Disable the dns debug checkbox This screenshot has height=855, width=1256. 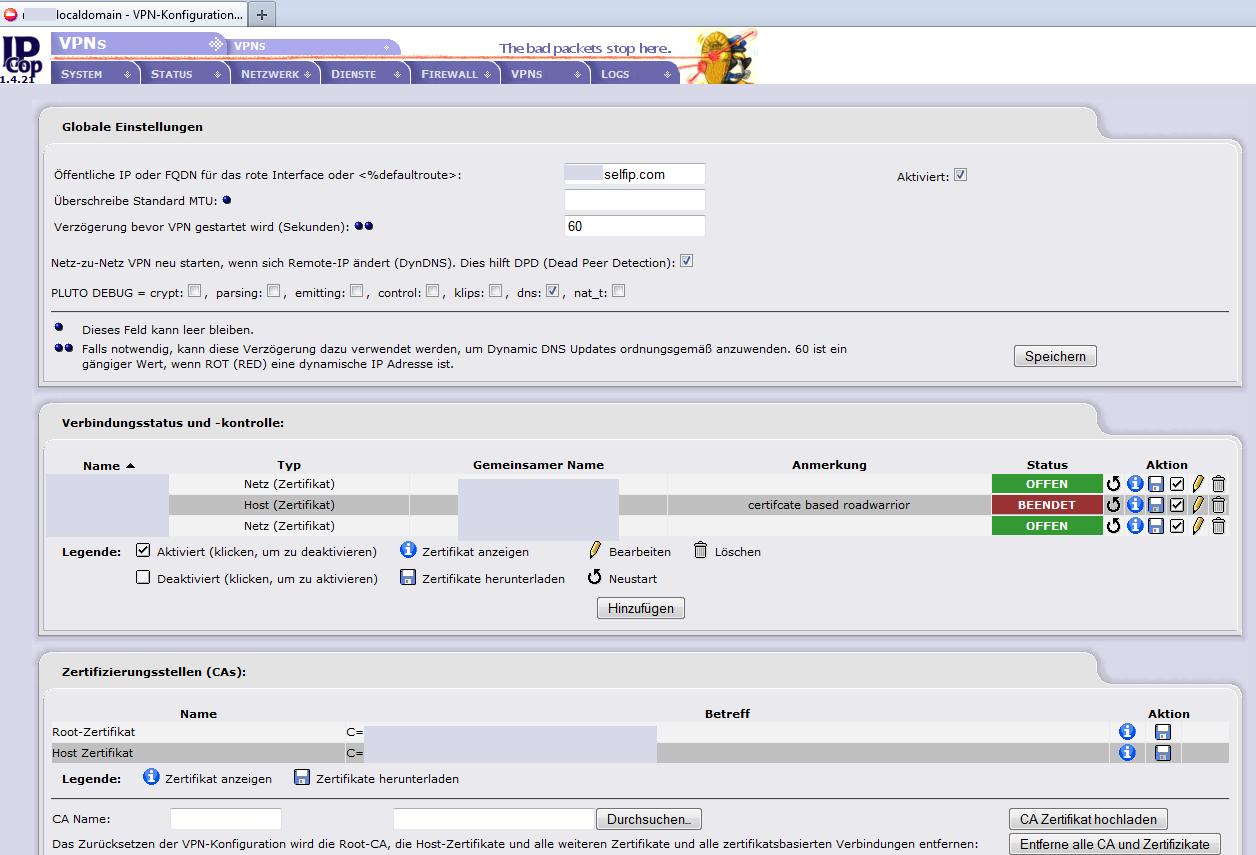point(552,292)
